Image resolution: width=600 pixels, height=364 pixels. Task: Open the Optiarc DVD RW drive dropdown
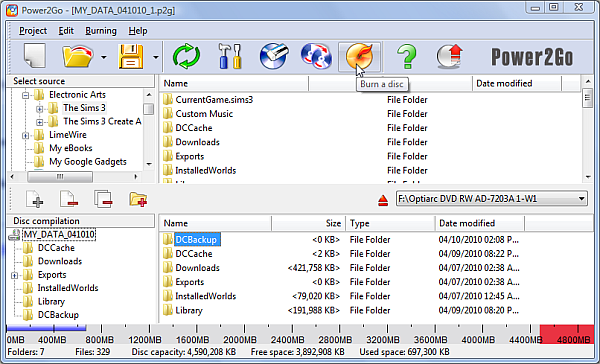(492, 199)
